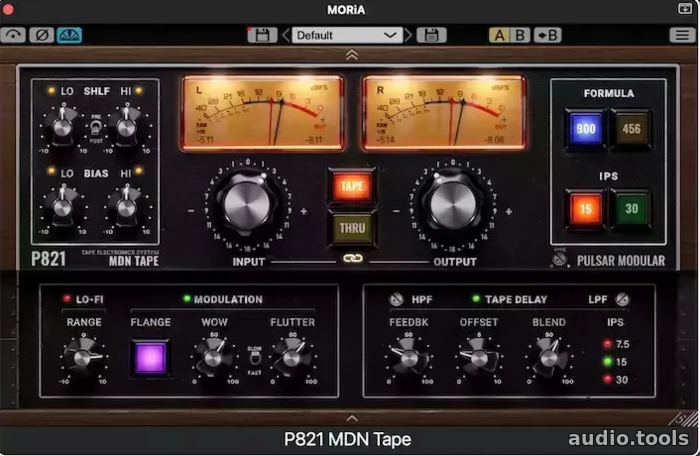Toggle the LO SHLF LED
The width and height of the screenshot is (700, 456).
[x=51, y=91]
